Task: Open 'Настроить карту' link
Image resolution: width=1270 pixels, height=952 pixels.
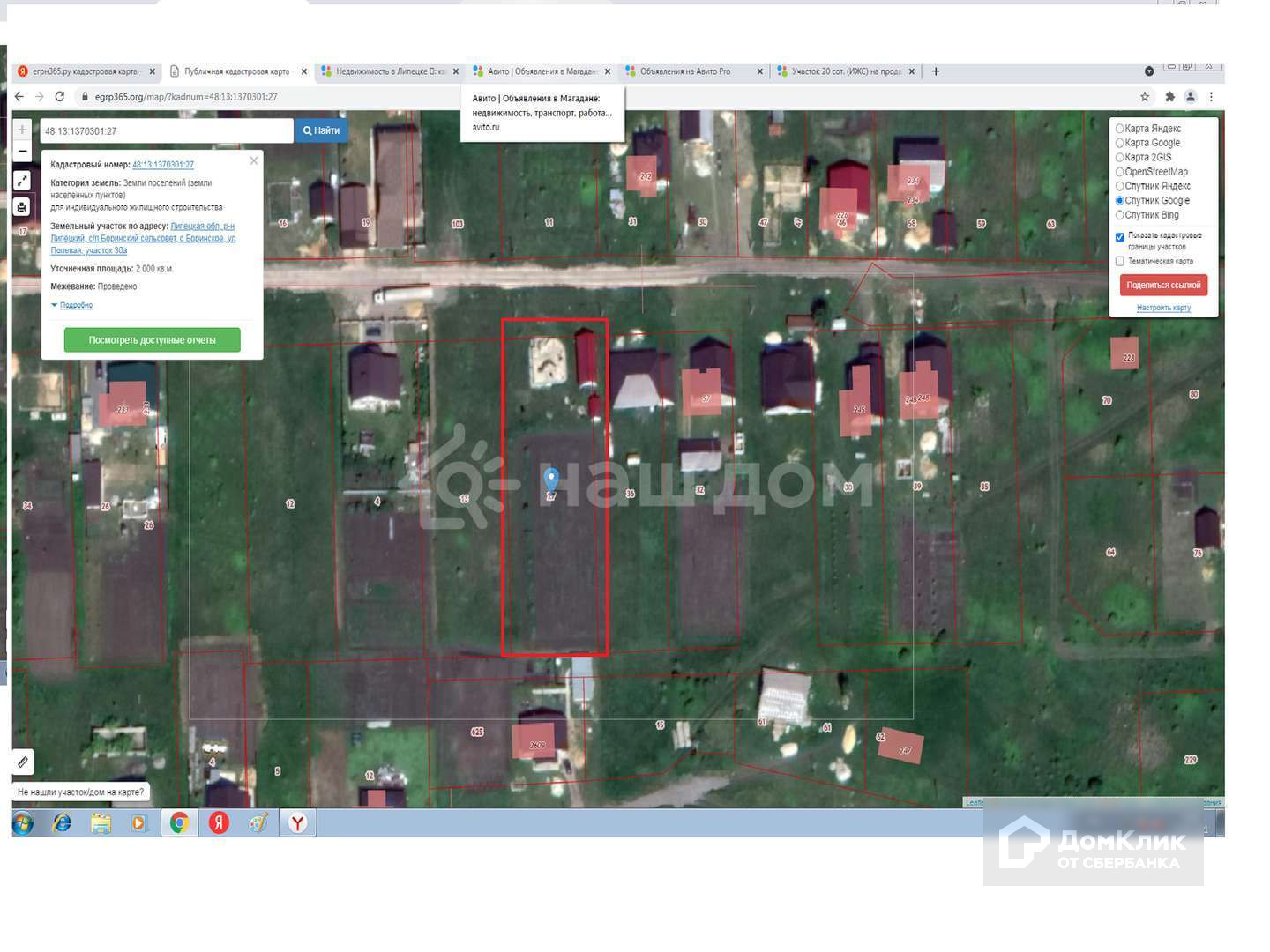Action: pyautogui.click(x=1163, y=308)
